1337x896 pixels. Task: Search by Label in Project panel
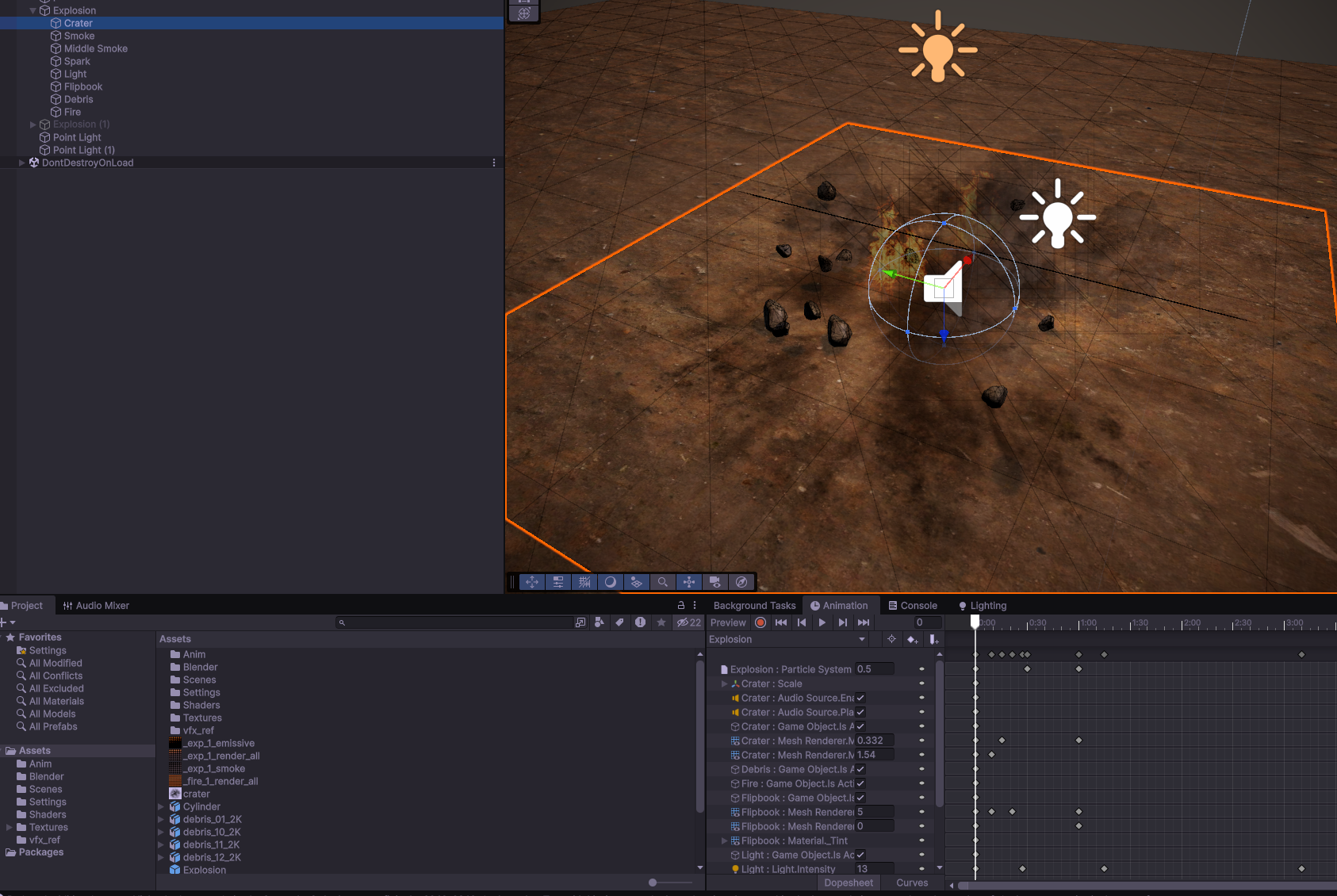[x=619, y=622]
